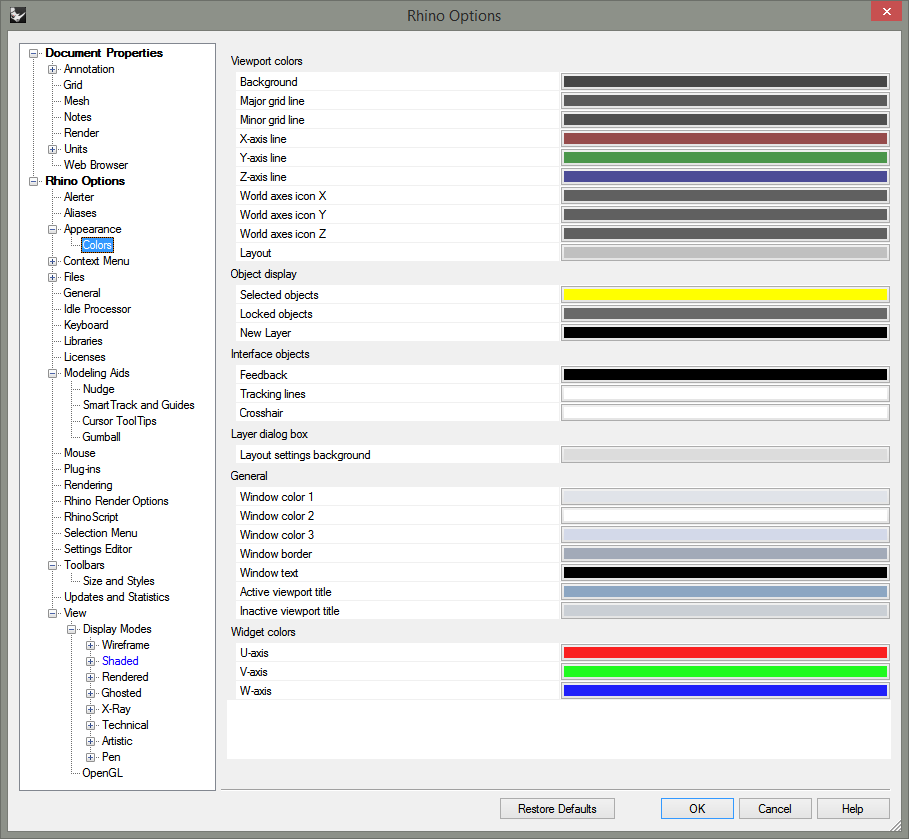Collapse the Modeling Aids tree node
Viewport: 909px width, 839px height.
pyautogui.click(x=53, y=373)
